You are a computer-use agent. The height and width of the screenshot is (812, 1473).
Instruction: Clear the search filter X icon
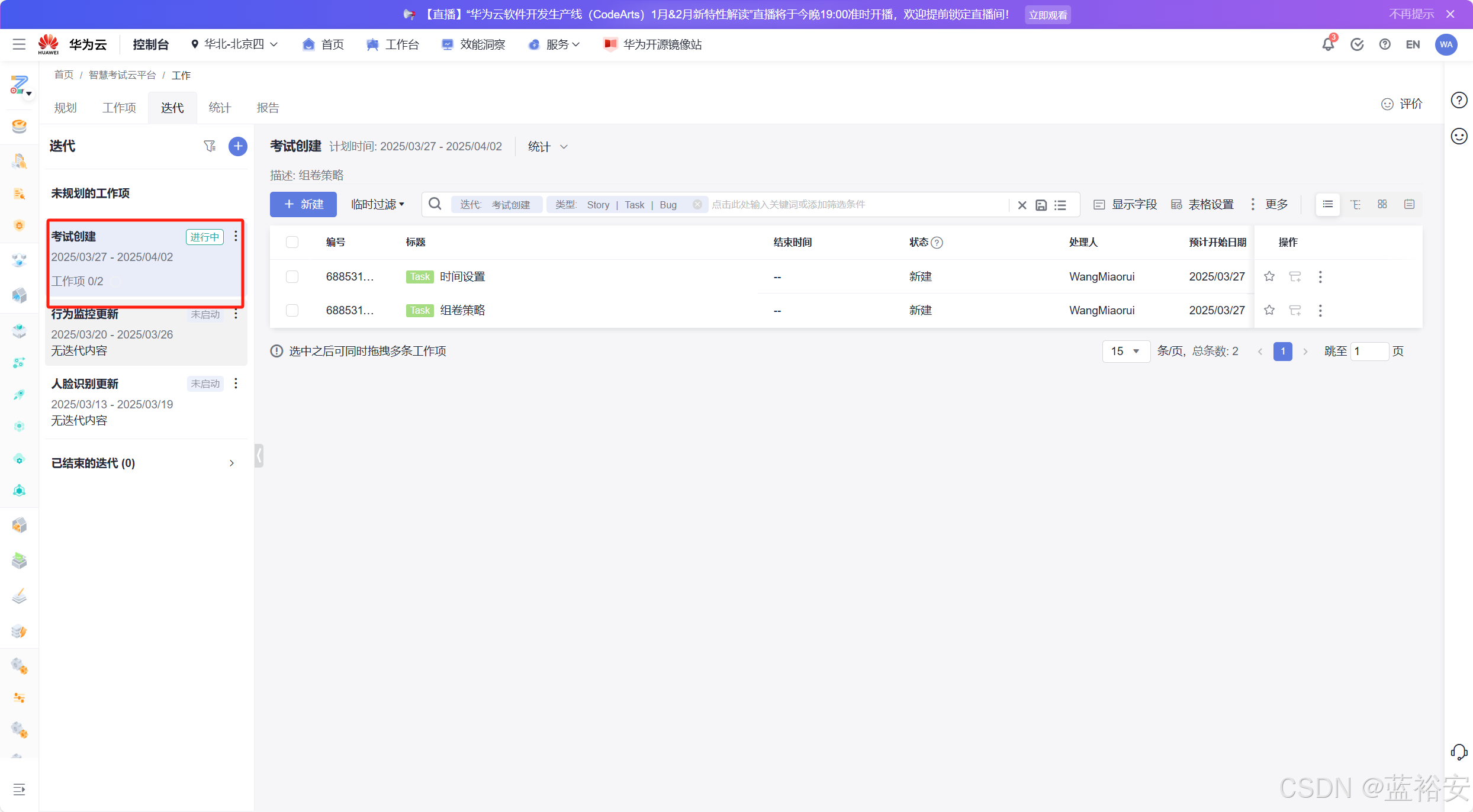[1022, 205]
